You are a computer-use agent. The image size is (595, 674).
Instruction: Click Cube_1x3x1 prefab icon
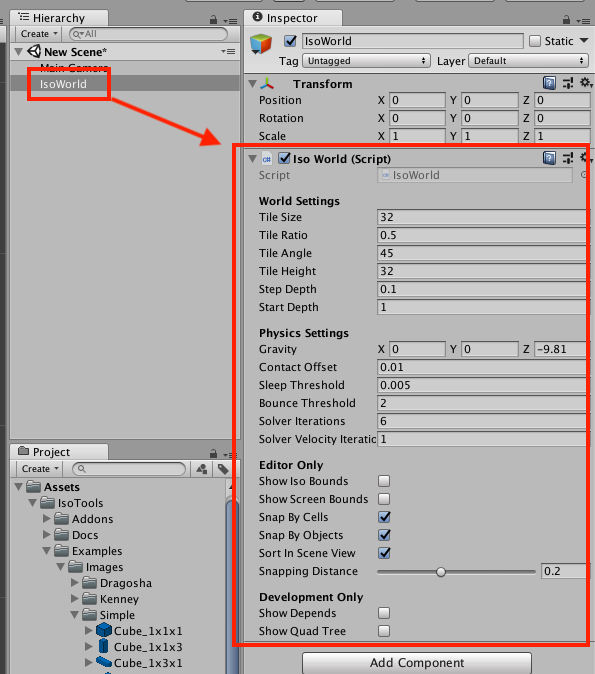pyautogui.click(x=104, y=662)
